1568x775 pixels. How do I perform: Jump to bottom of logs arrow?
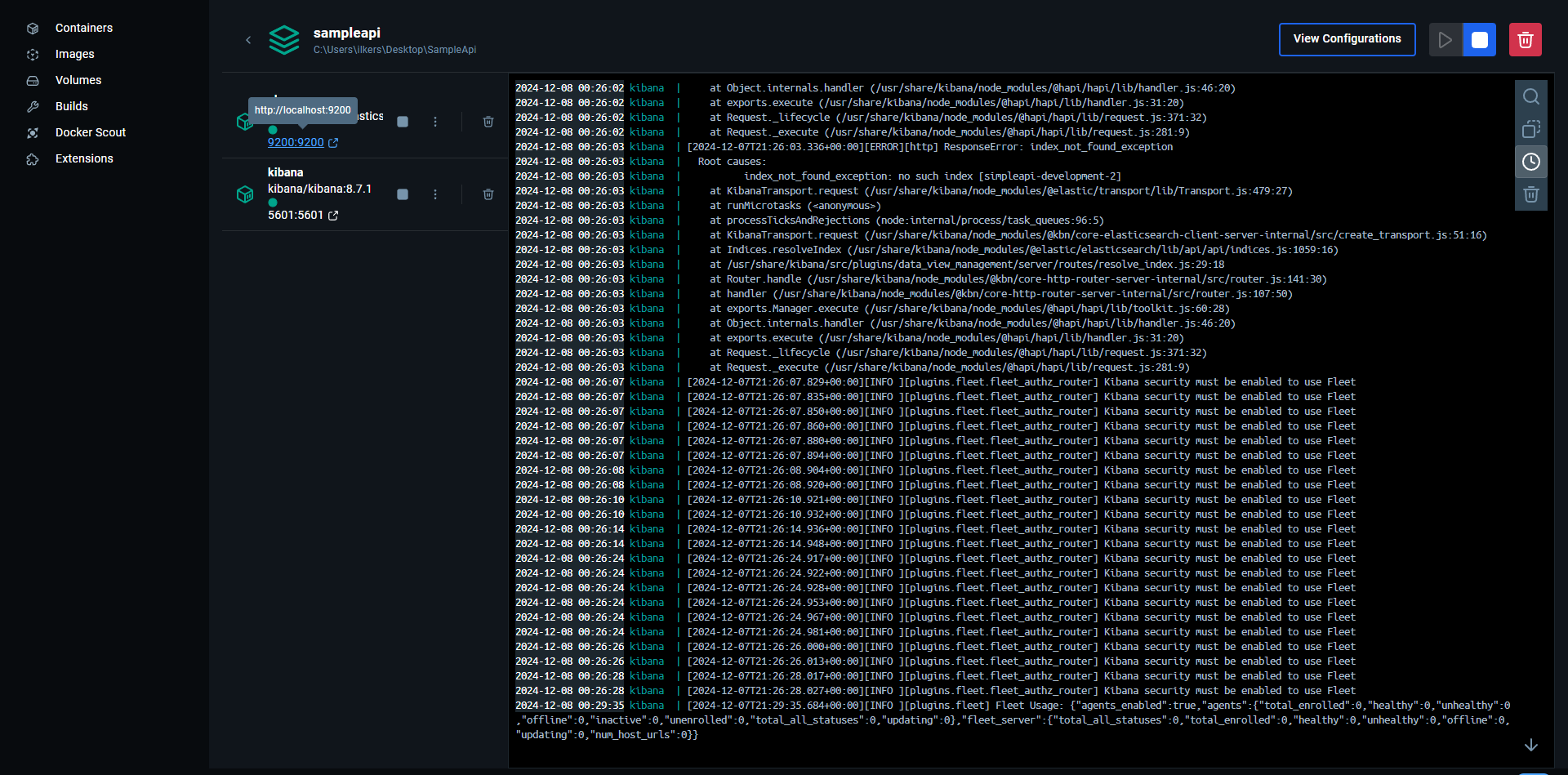pyautogui.click(x=1531, y=745)
